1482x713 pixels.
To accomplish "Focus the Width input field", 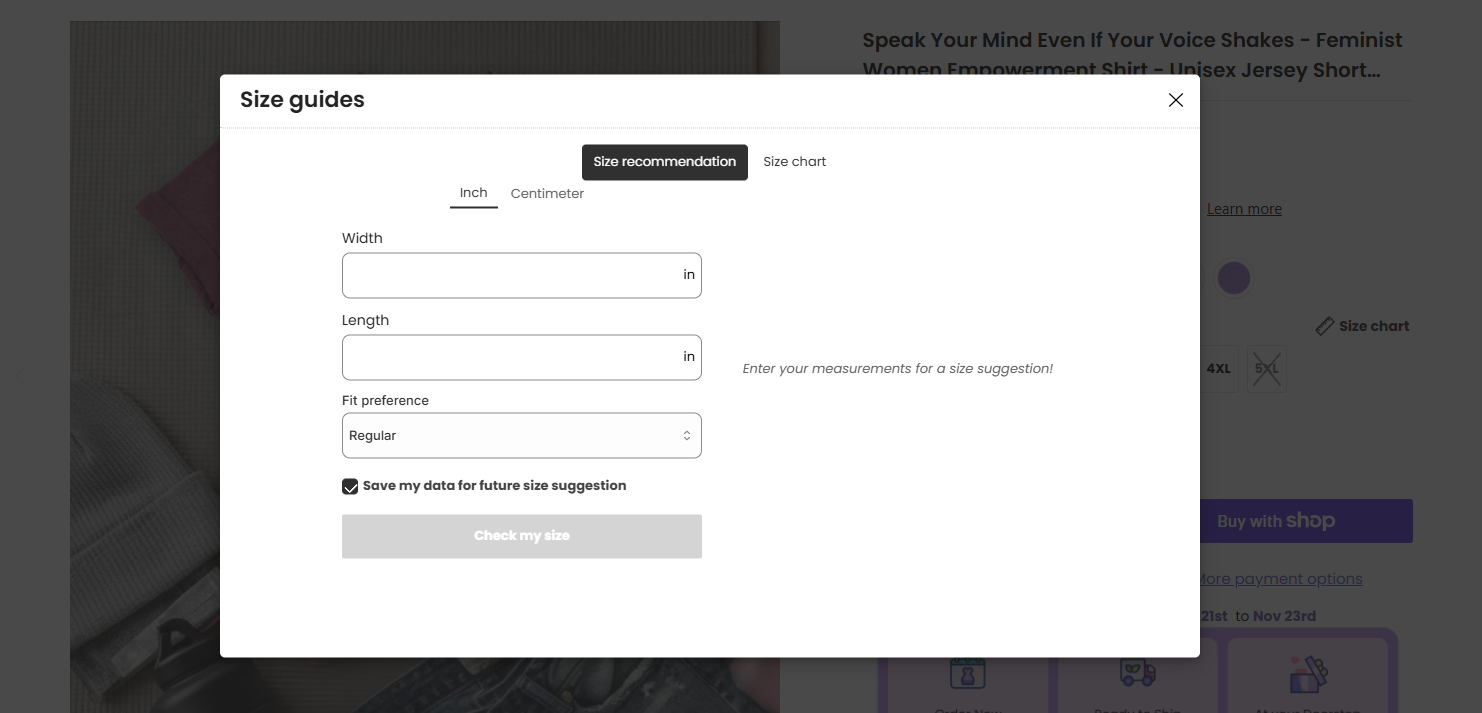I will (x=510, y=275).
